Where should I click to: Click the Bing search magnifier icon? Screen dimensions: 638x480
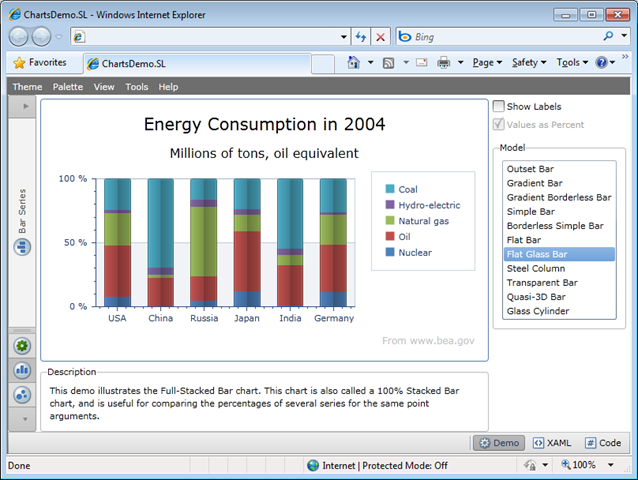[x=608, y=36]
